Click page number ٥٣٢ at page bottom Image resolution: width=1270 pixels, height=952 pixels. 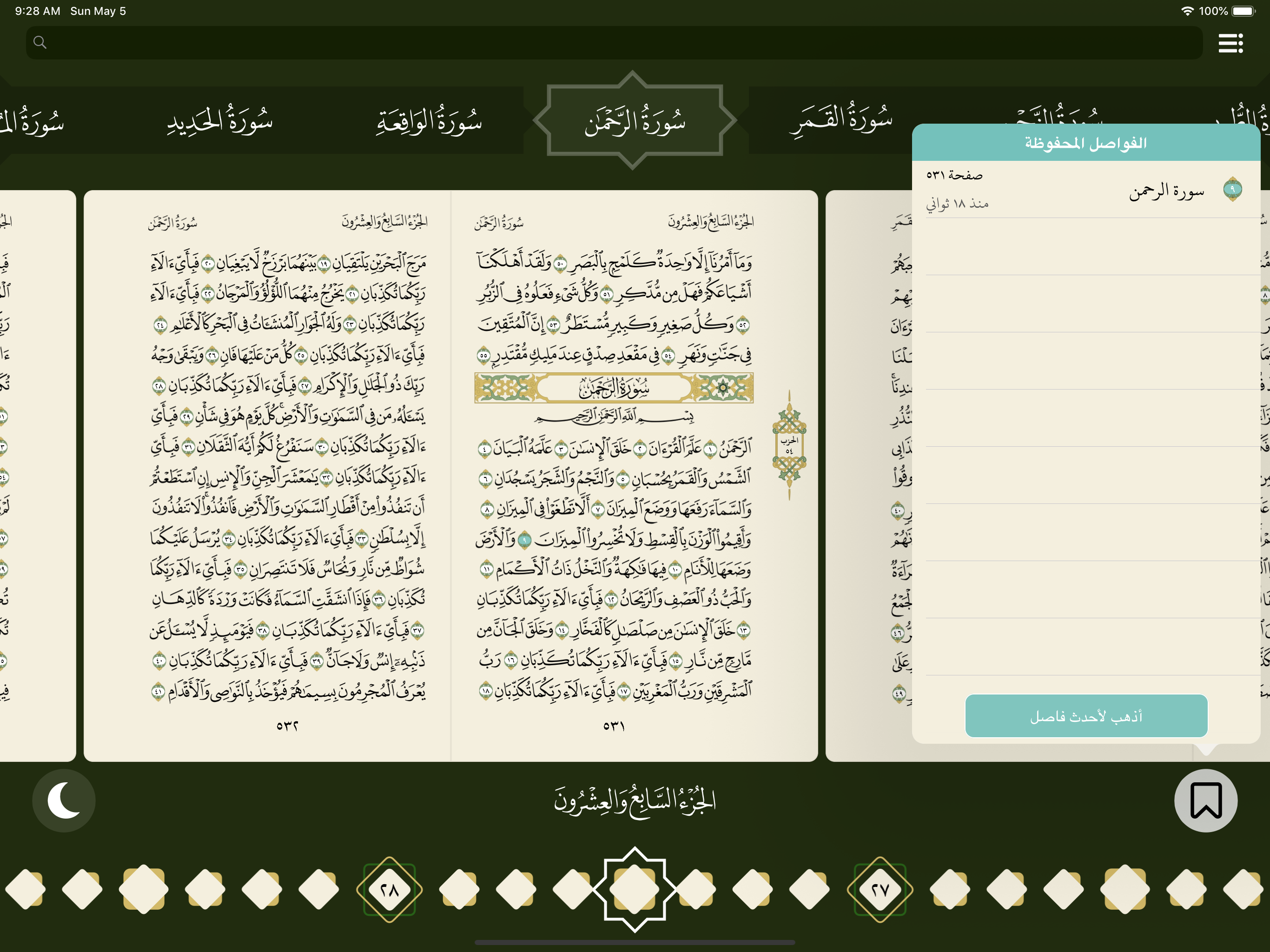(x=287, y=726)
